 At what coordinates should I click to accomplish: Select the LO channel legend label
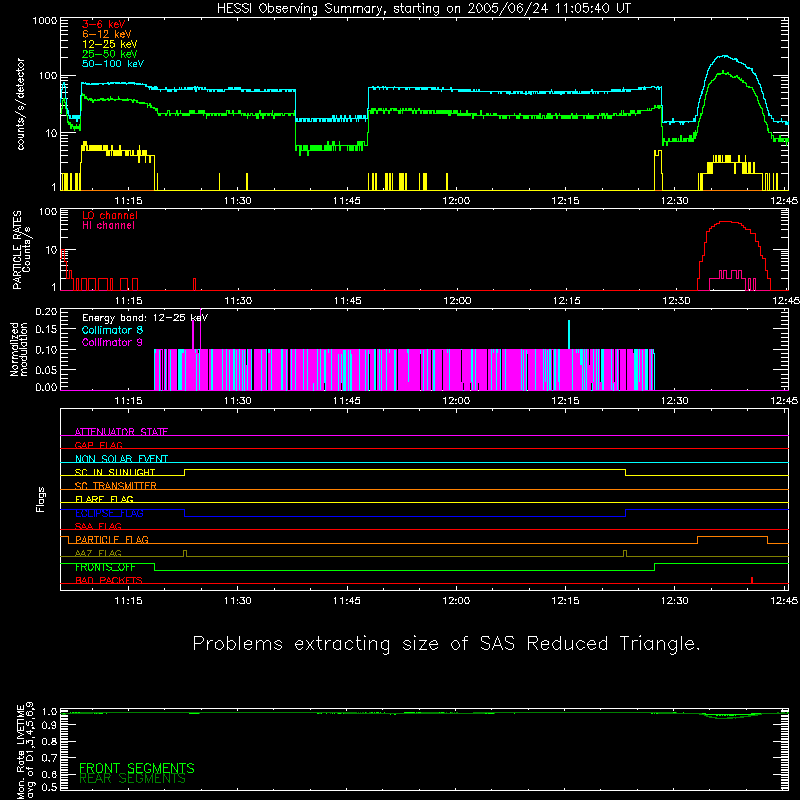pos(110,215)
